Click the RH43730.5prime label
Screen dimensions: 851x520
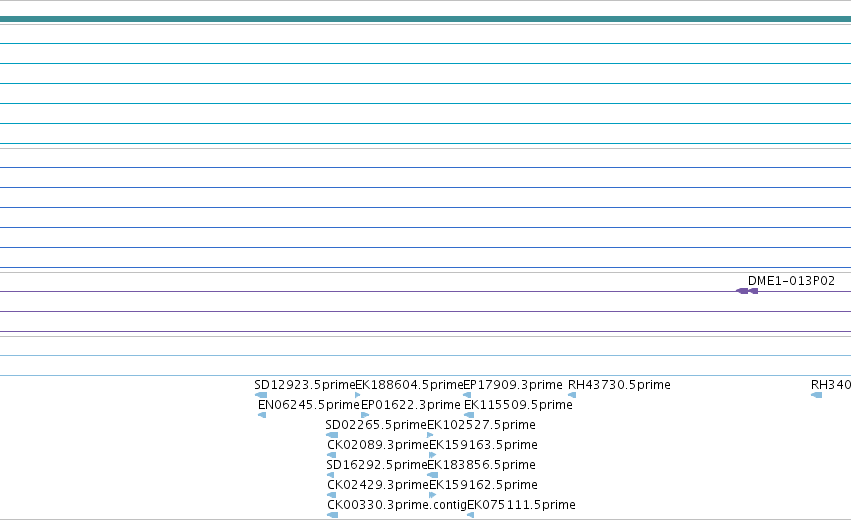point(619,385)
